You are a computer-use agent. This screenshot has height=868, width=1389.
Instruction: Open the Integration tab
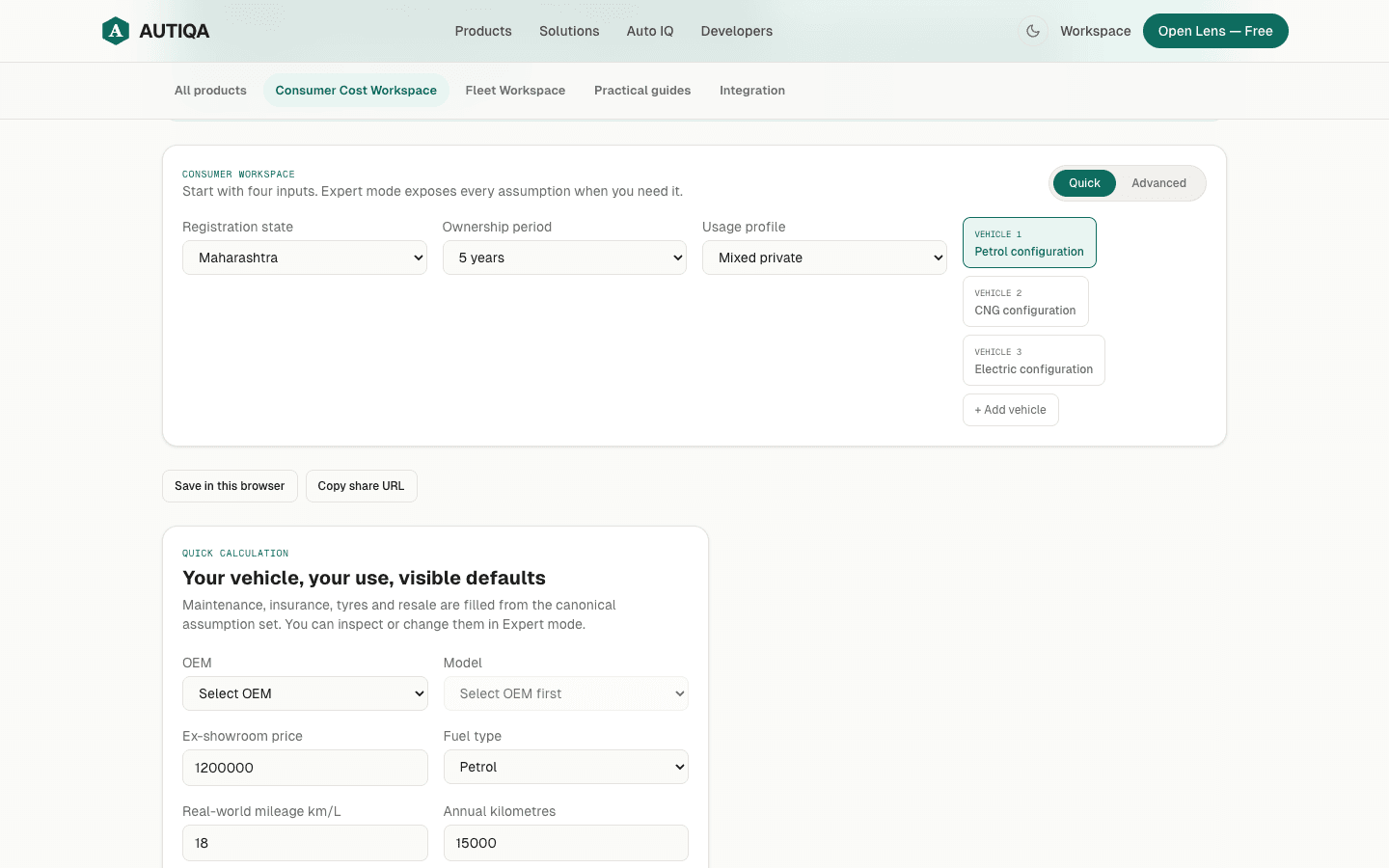pos(752,91)
